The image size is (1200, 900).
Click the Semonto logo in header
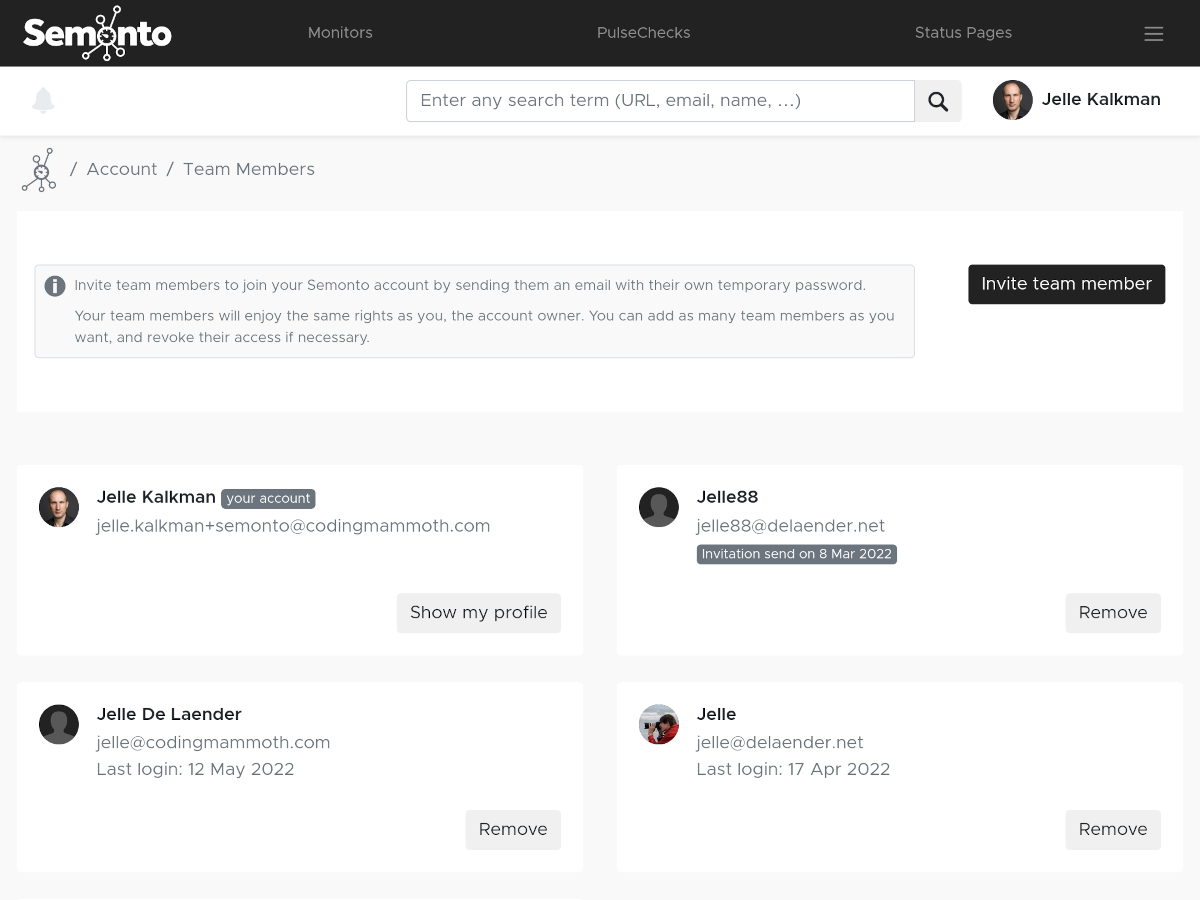coord(97,33)
